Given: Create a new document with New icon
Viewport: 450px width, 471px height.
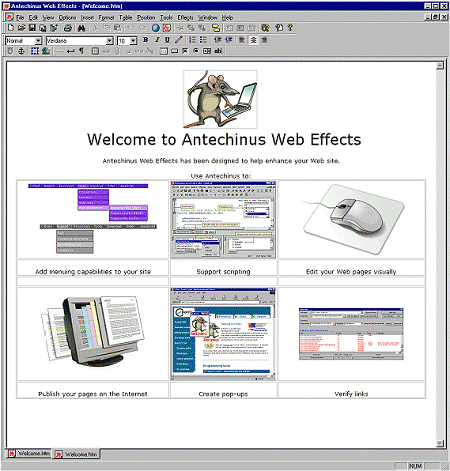Looking at the screenshot, I should [11, 28].
